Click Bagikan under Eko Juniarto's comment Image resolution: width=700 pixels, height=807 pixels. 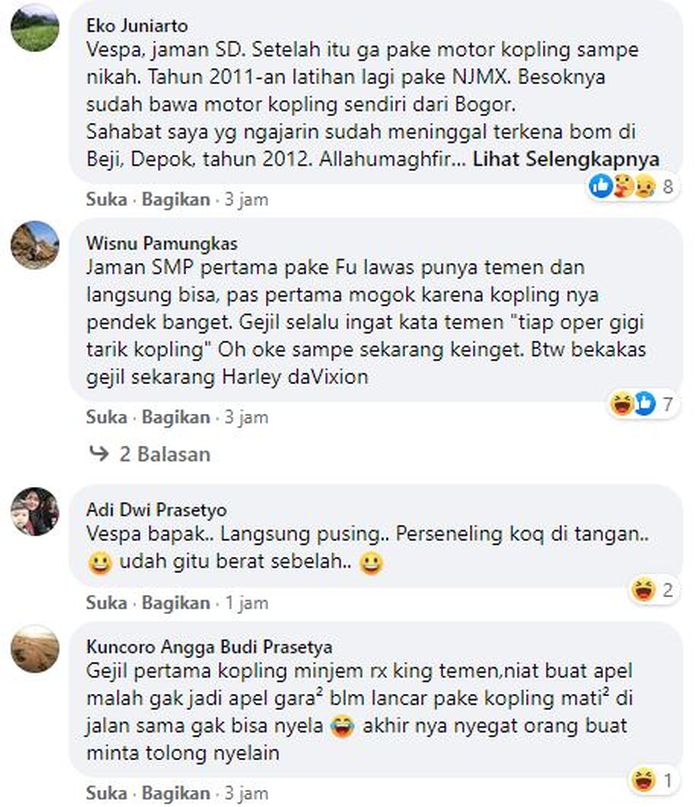[176, 200]
